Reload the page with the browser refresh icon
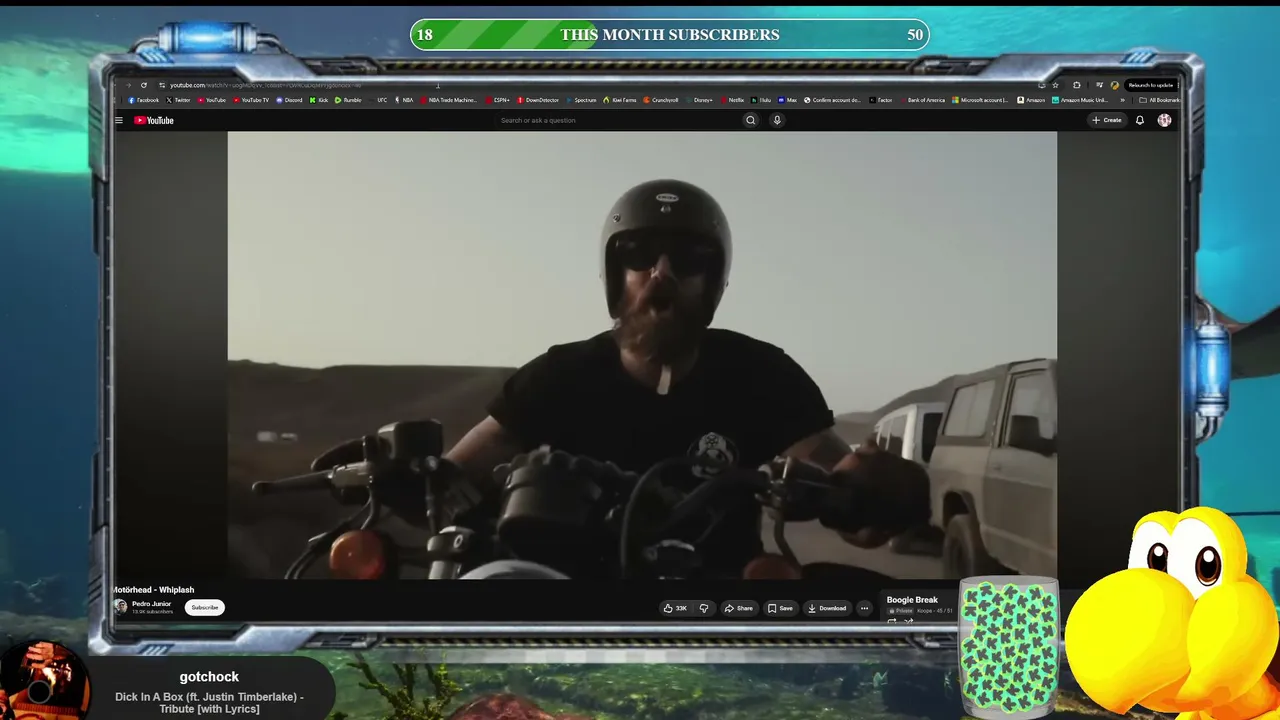Viewport: 1280px width, 720px height. [144, 85]
